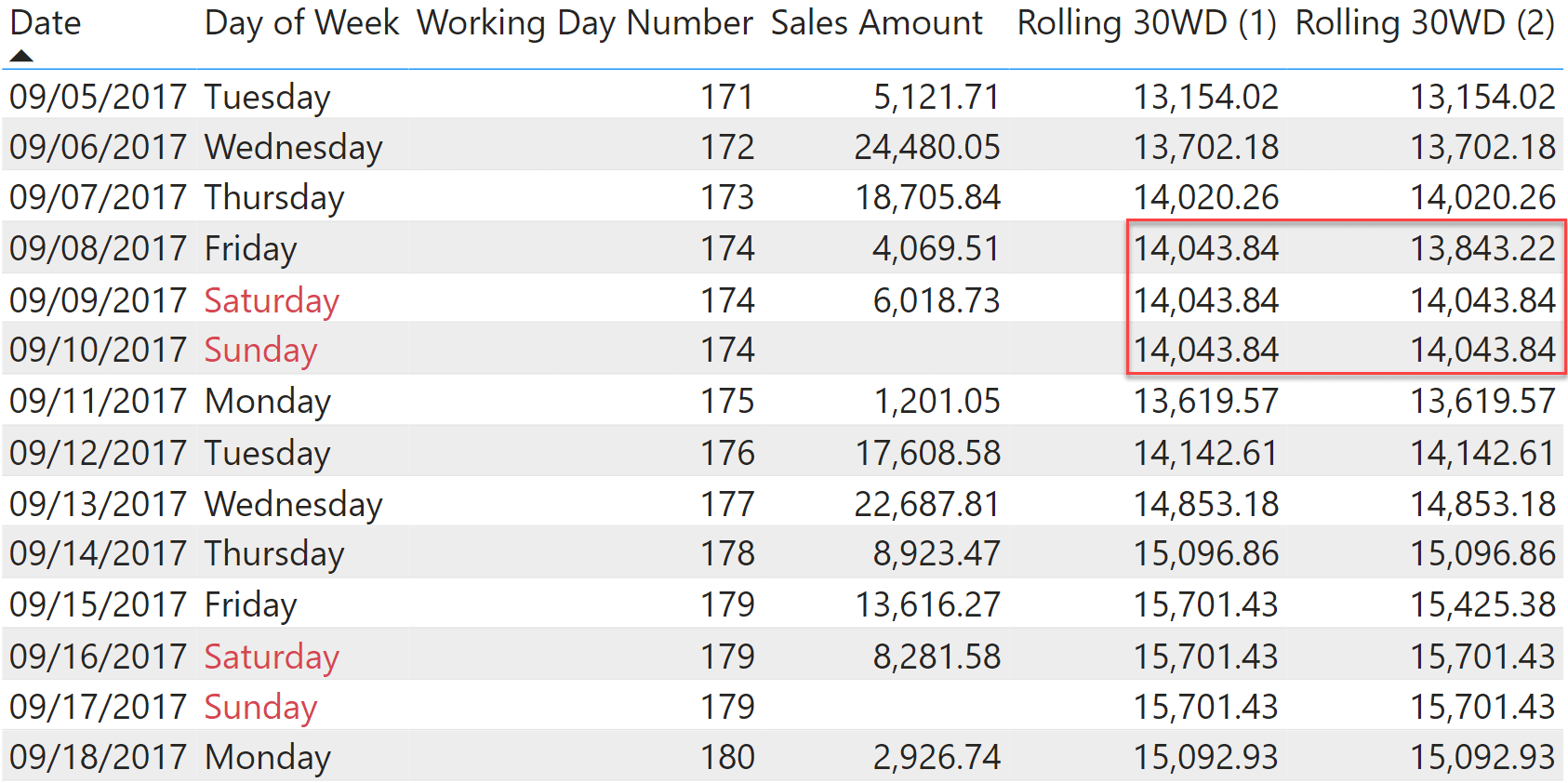Click the sort arrow under Date header
The height and width of the screenshot is (783, 1568).
tap(21, 56)
